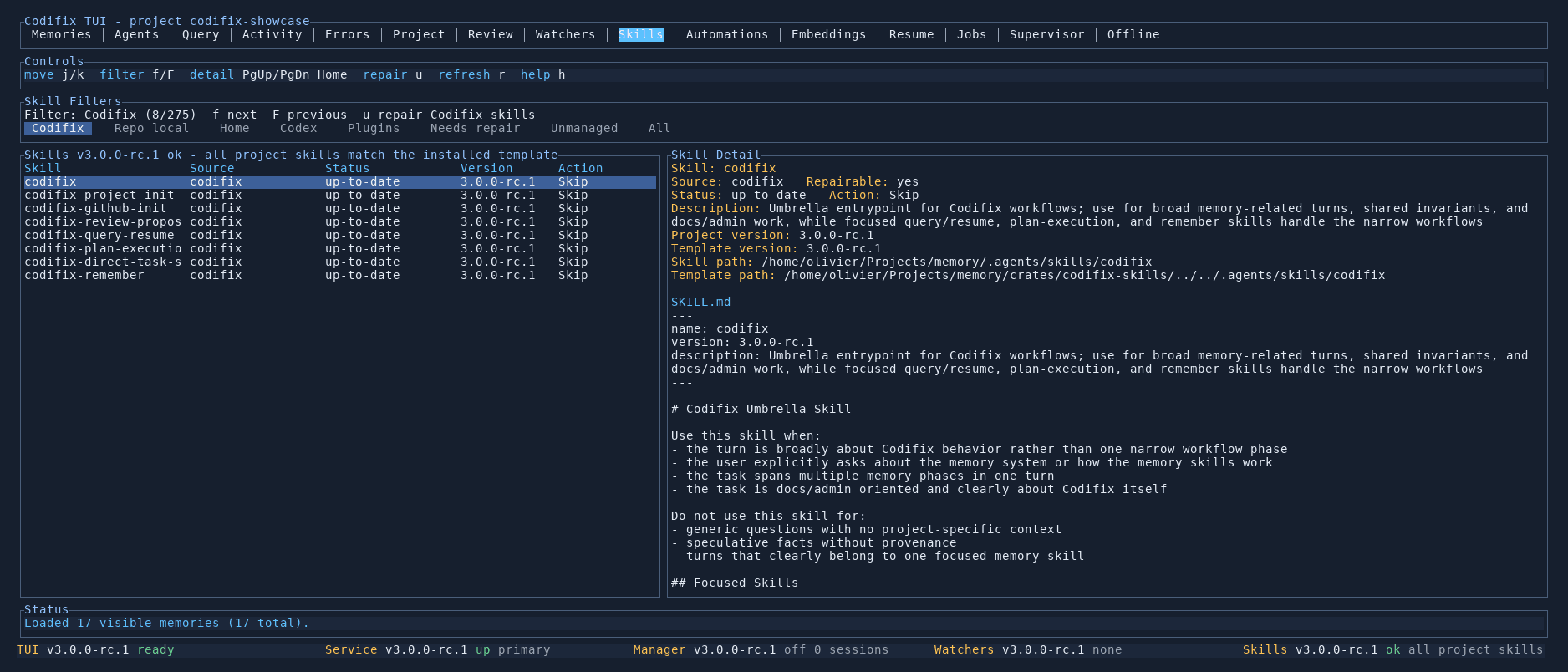Select the codifix-project-init skill row
Viewport: 1568px width, 672px height.
340,195
